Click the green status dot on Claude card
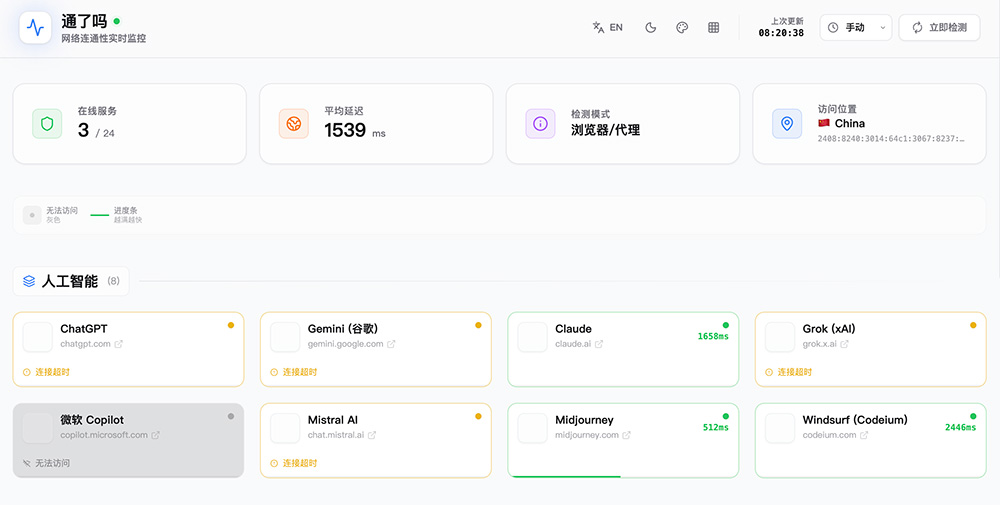Image resolution: width=1000 pixels, height=505 pixels. pos(726,325)
